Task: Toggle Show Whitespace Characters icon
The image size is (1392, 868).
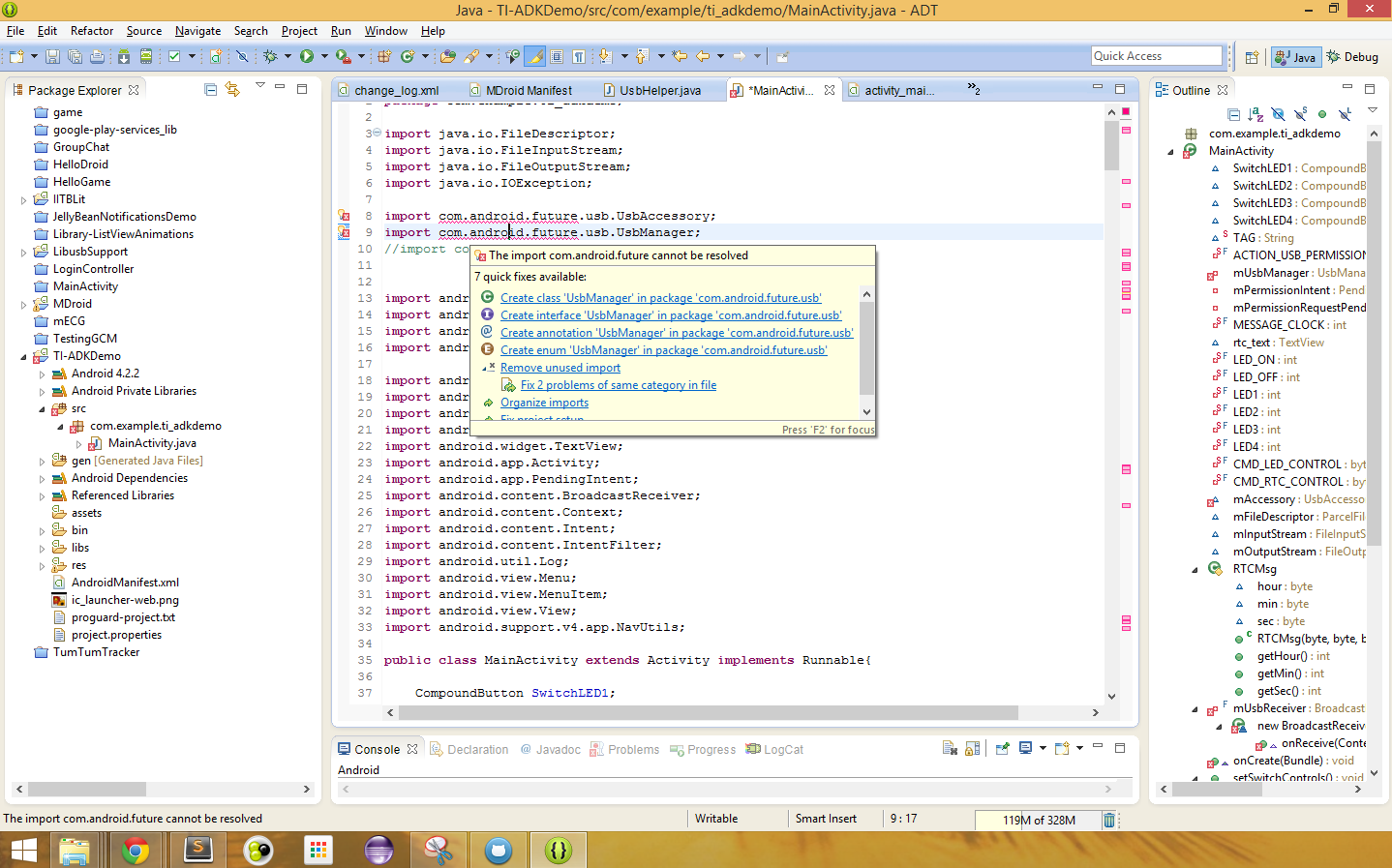Action: (x=578, y=56)
